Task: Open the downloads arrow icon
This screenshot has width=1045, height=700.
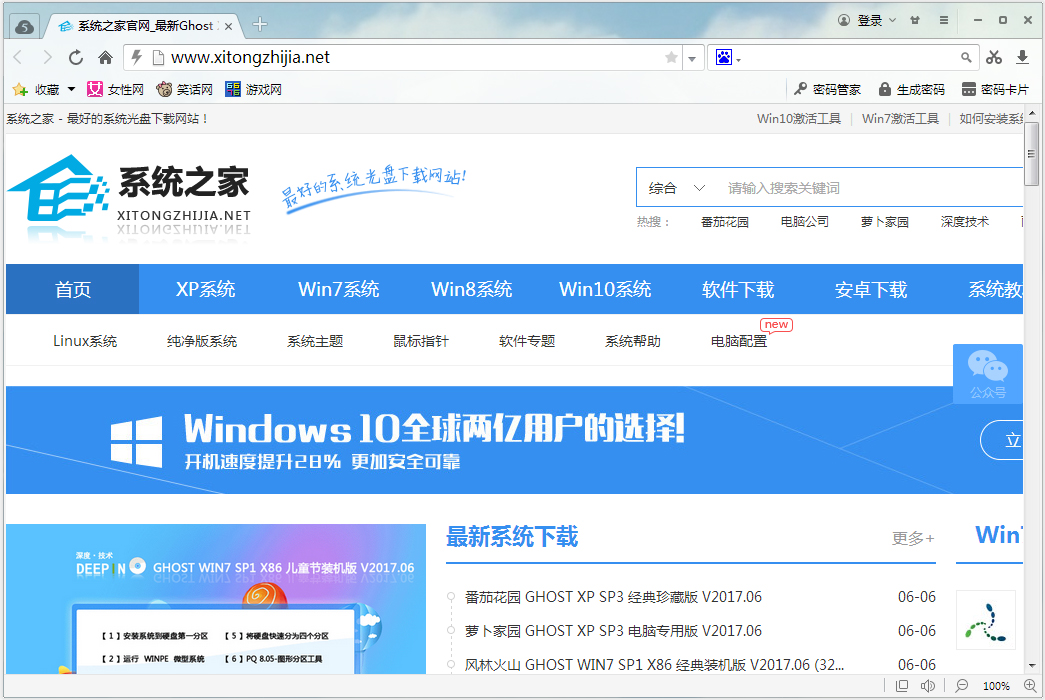Action: [1022, 58]
